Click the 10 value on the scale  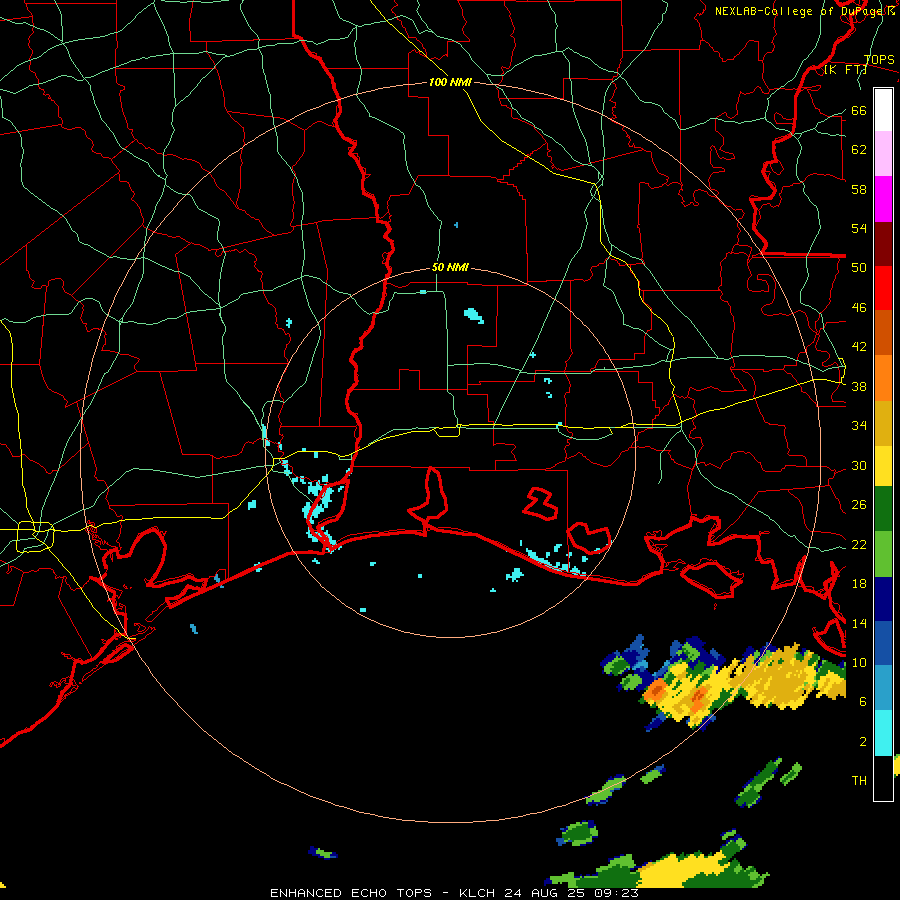coord(859,662)
